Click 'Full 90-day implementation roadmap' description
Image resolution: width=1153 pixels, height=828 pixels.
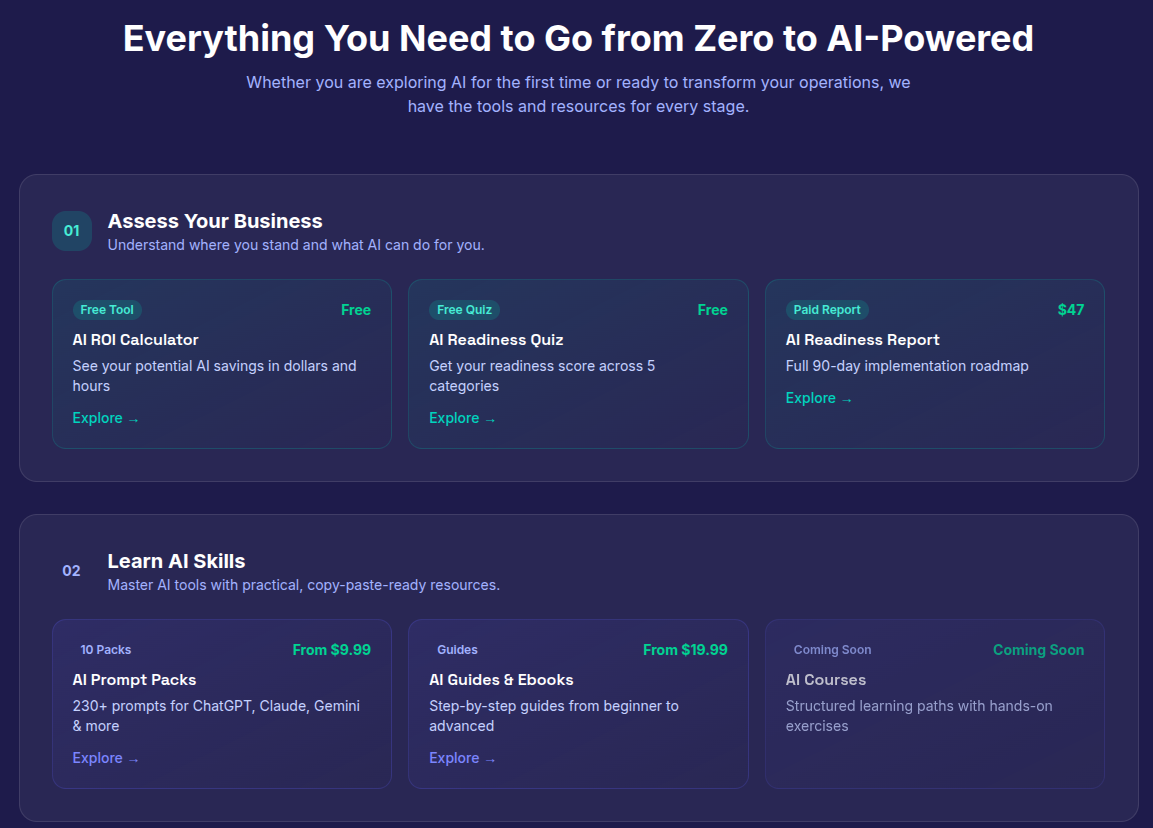coord(907,366)
